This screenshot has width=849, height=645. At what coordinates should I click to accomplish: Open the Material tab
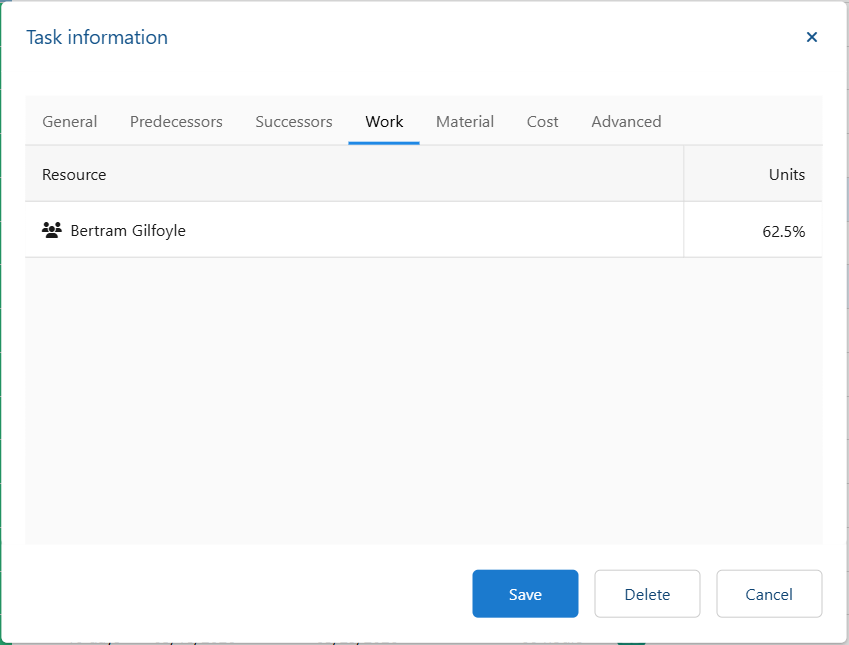[x=465, y=121]
